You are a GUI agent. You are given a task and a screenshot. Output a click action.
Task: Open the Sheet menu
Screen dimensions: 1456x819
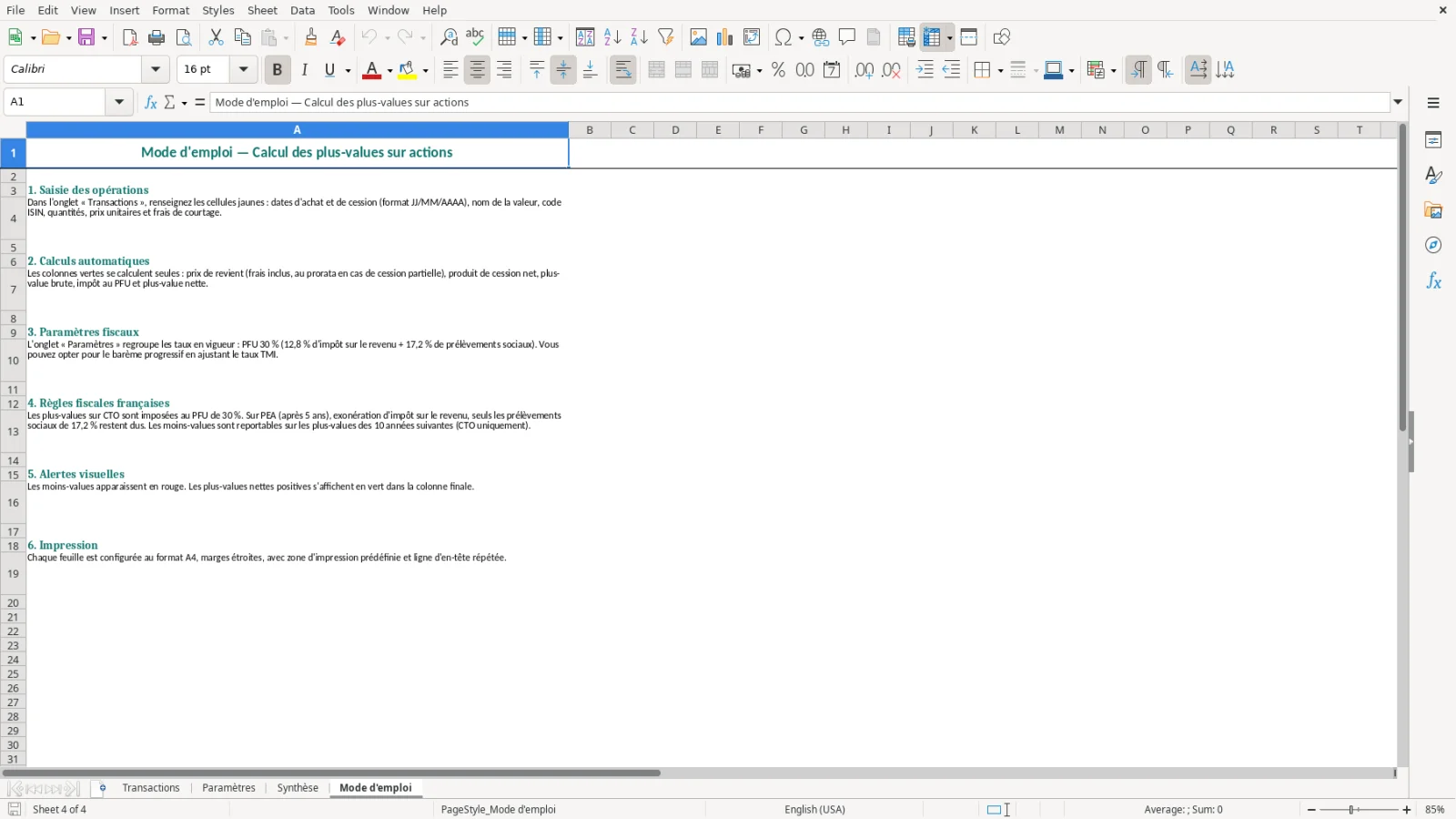(x=262, y=10)
